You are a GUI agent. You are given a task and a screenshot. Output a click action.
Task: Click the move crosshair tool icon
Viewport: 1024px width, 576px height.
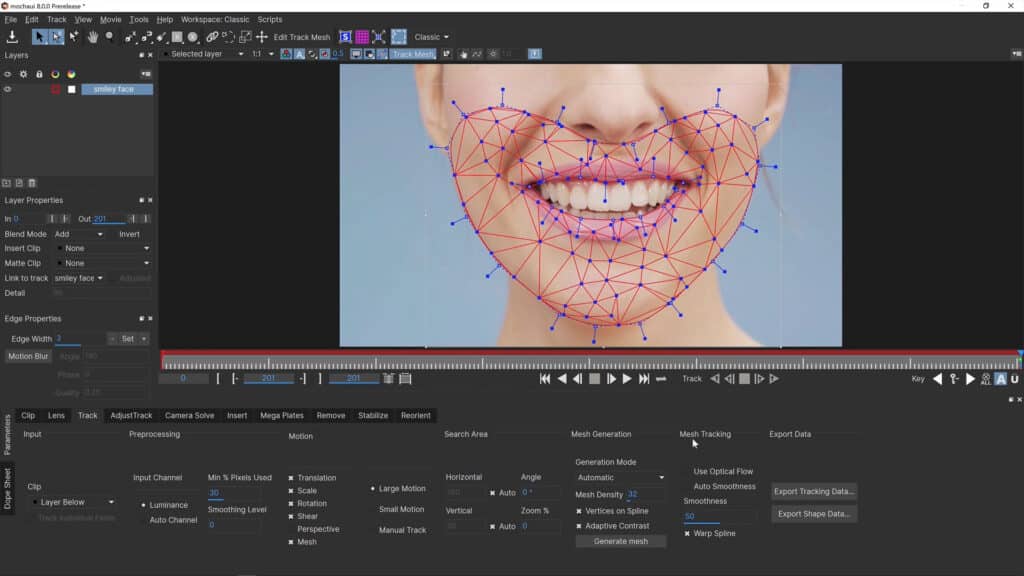[x=262, y=37]
